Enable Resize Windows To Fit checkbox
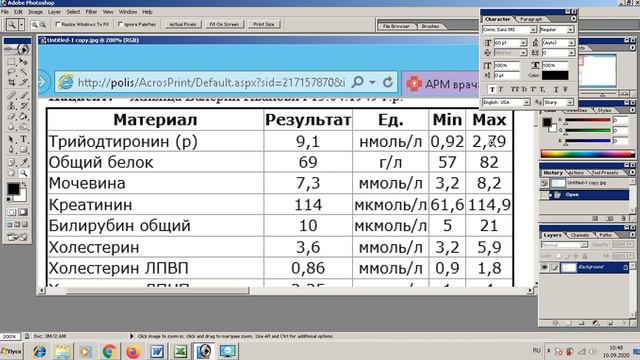The width and height of the screenshot is (640, 360). point(58,24)
